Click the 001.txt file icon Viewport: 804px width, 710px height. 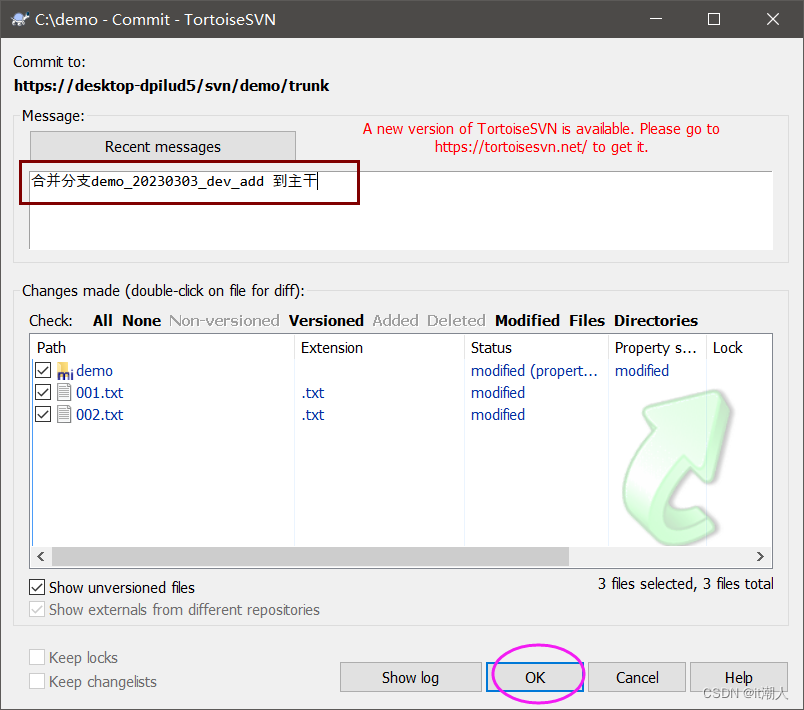tap(64, 393)
